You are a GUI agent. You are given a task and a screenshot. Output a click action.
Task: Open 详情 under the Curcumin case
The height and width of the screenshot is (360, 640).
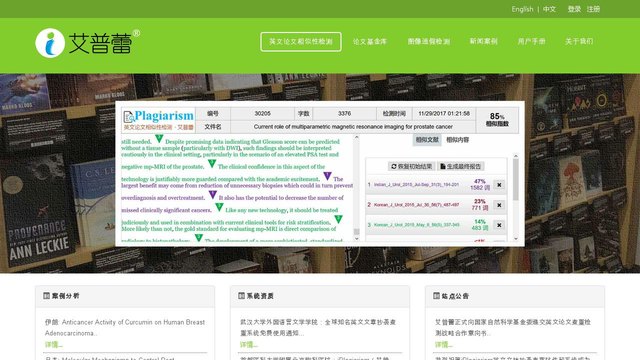[53, 344]
